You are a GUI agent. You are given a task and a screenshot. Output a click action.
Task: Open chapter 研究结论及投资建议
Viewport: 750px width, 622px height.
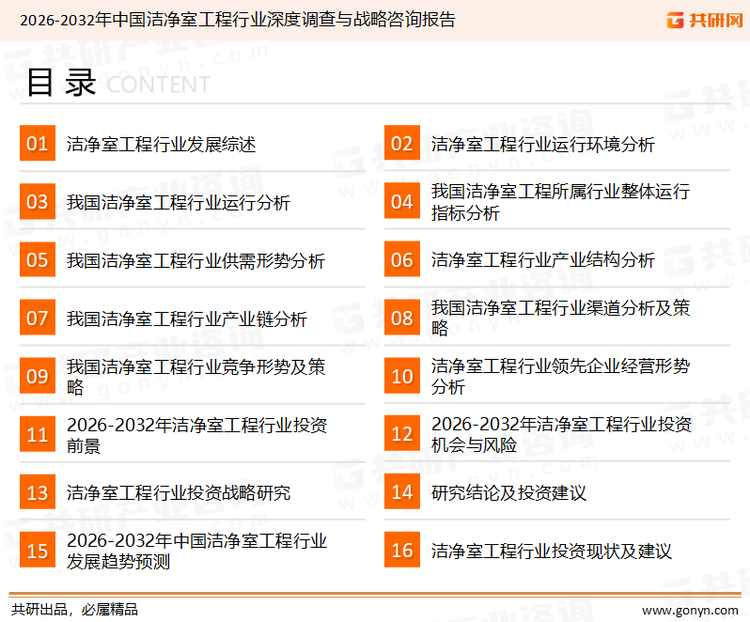coord(508,493)
